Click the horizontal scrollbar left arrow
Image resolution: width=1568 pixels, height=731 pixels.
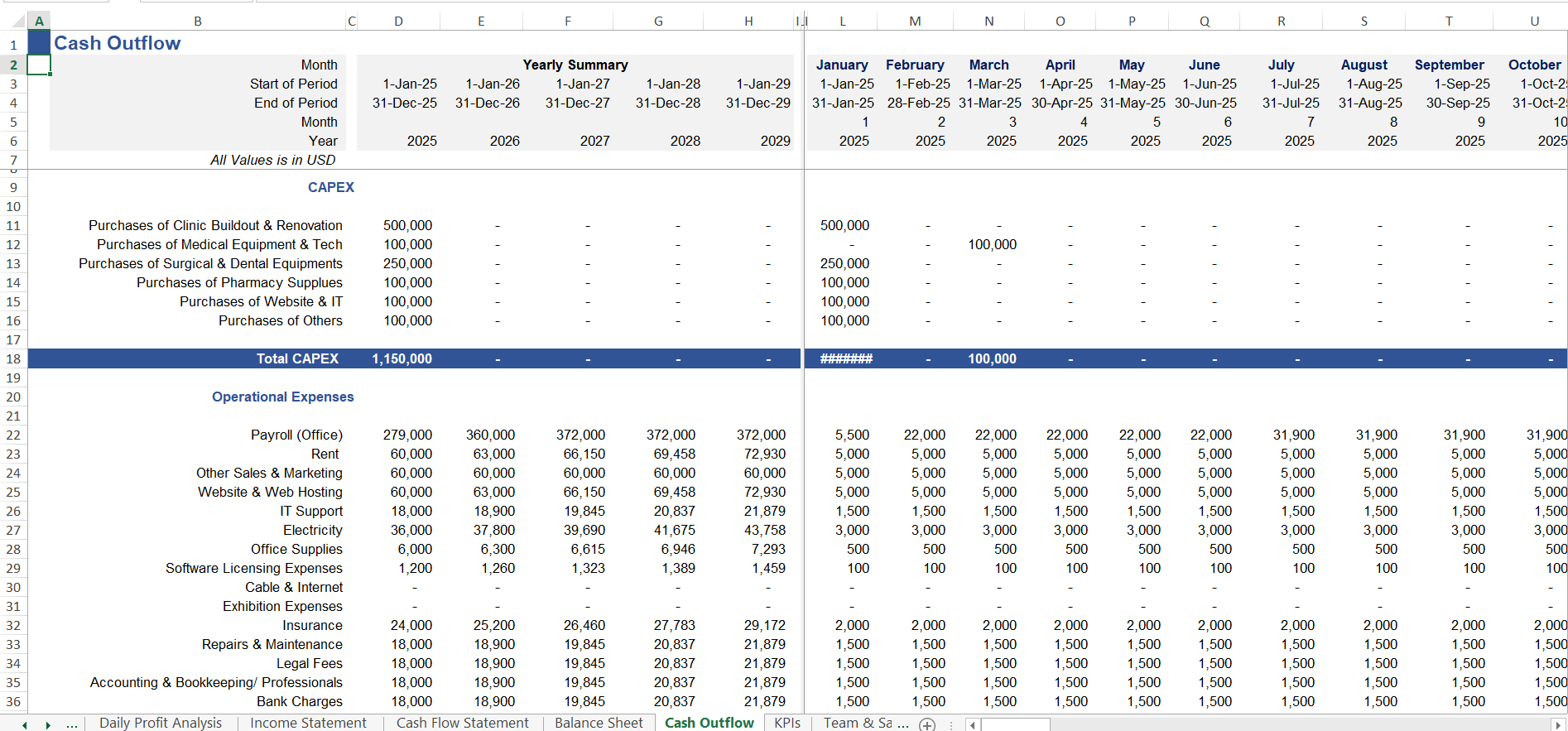coord(974,724)
